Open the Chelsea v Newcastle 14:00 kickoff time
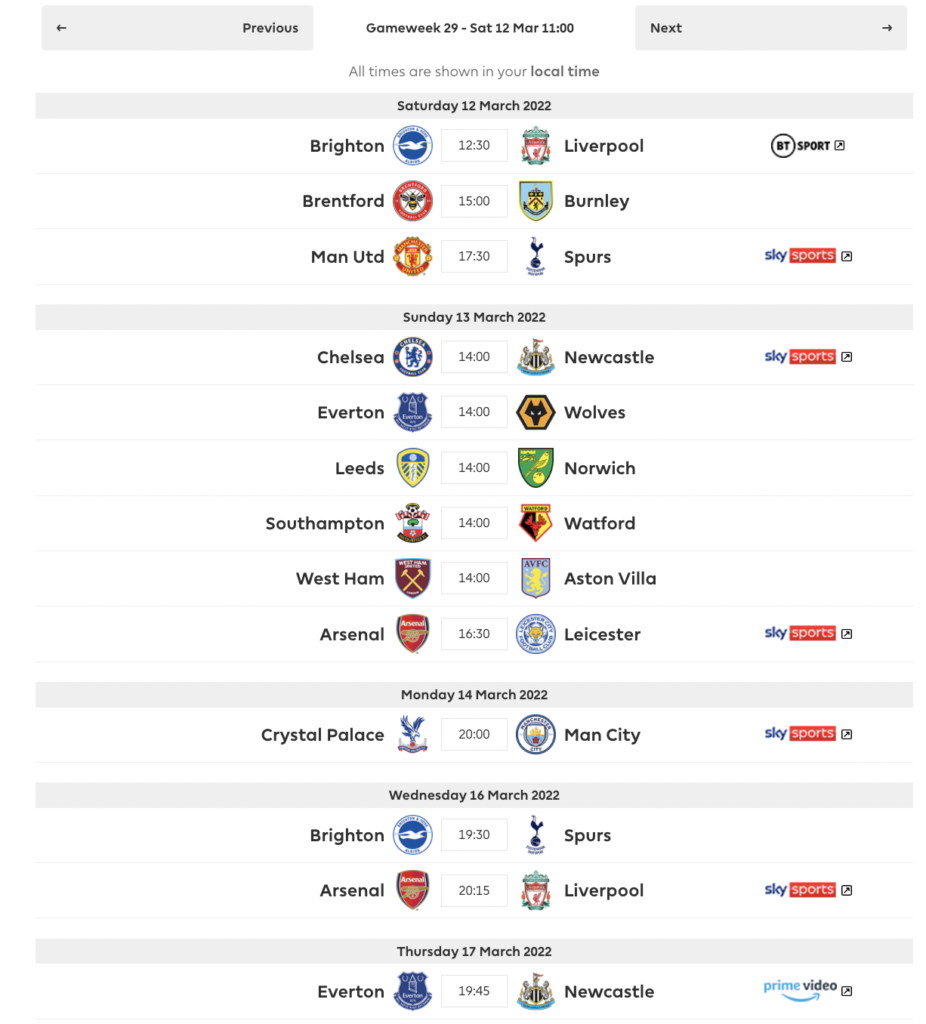 coord(474,357)
